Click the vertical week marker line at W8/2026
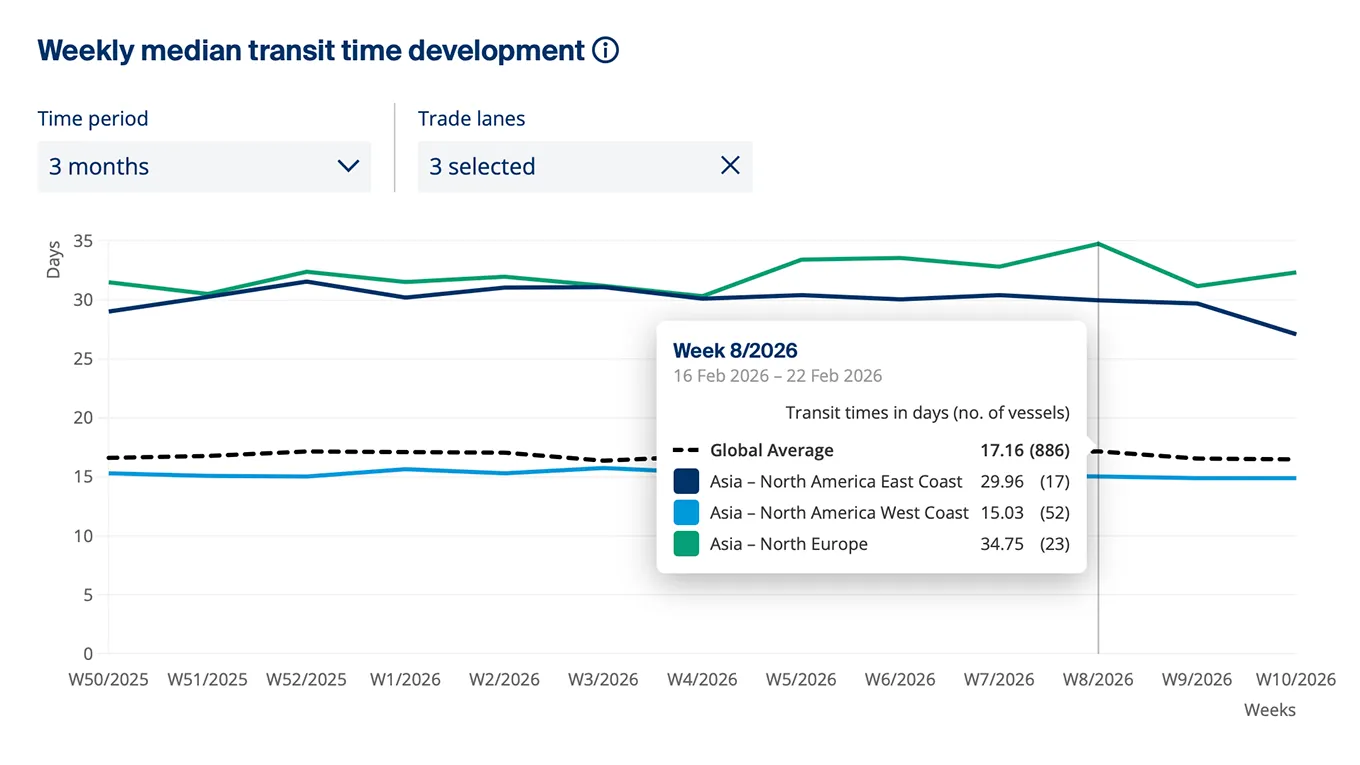Screen dimensions: 1360x765 click(x=1098, y=450)
